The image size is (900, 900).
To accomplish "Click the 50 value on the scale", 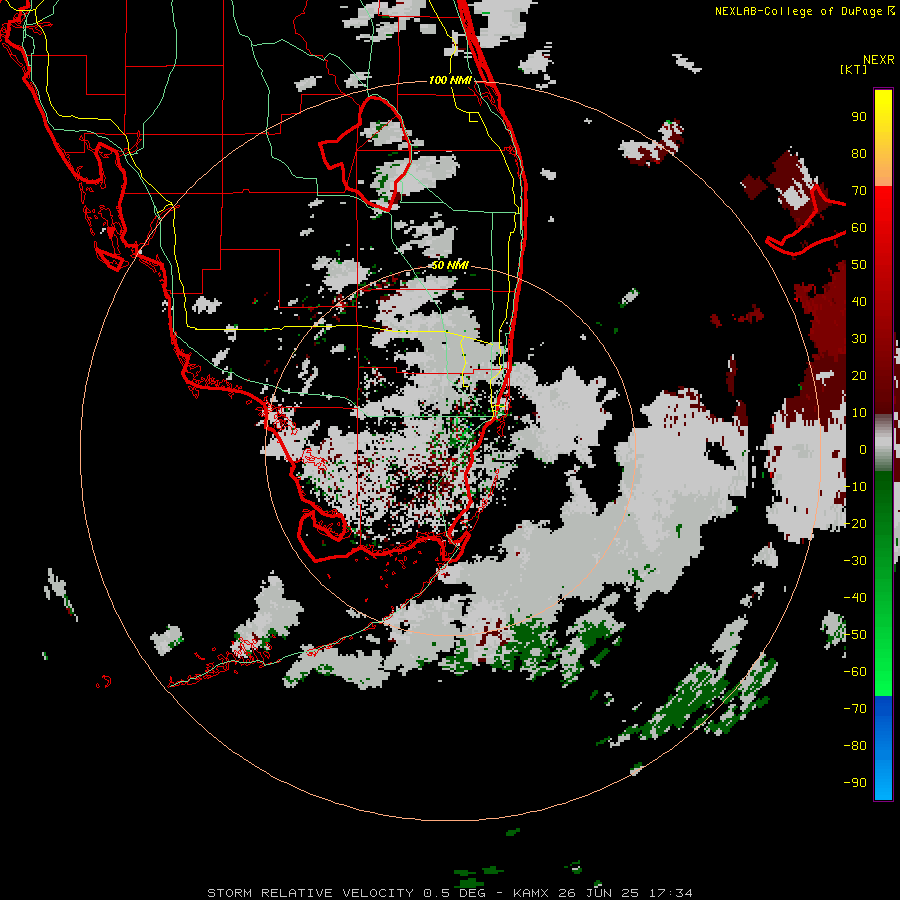I will pos(859,265).
